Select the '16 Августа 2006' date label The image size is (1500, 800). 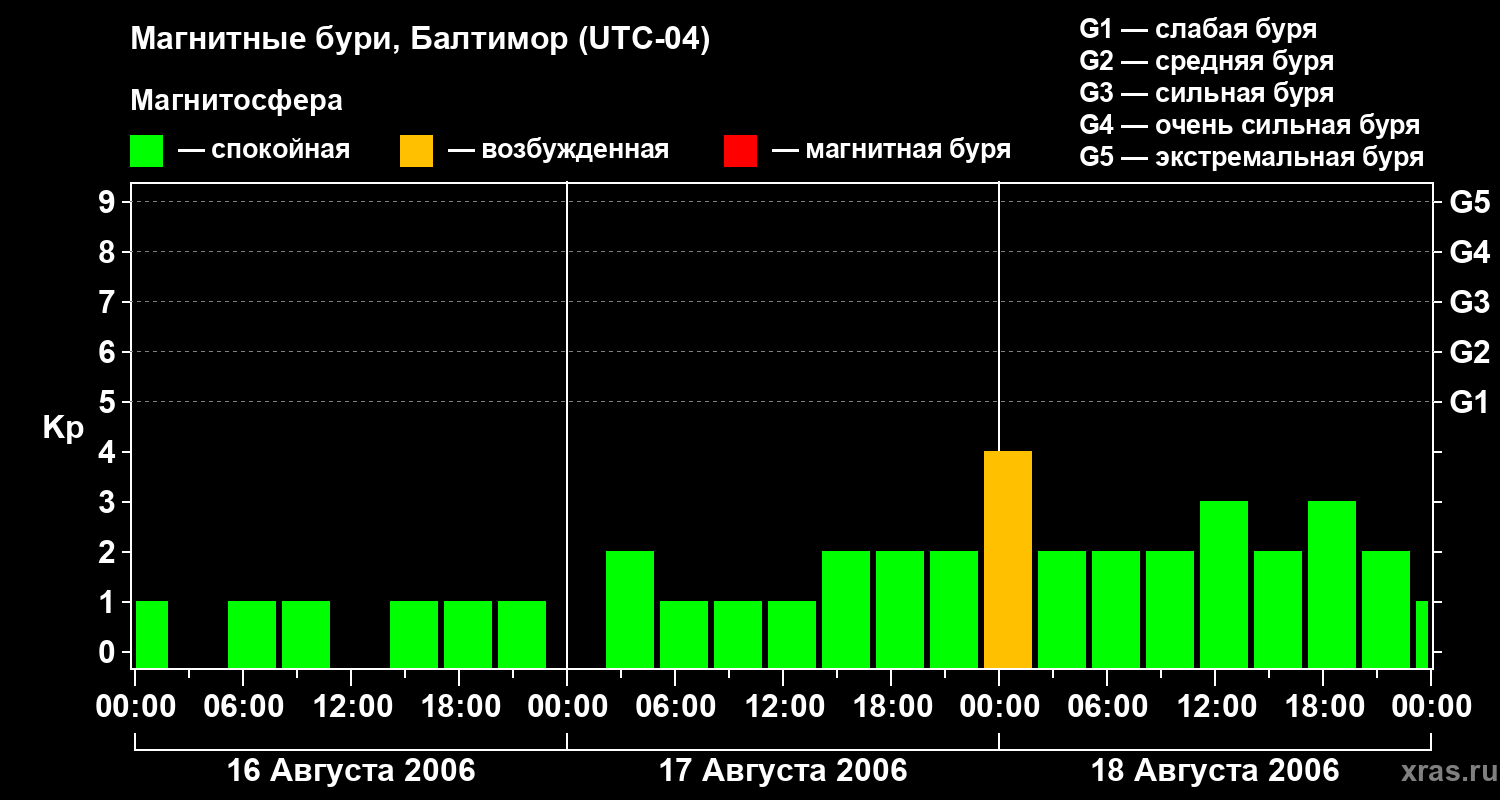350,770
